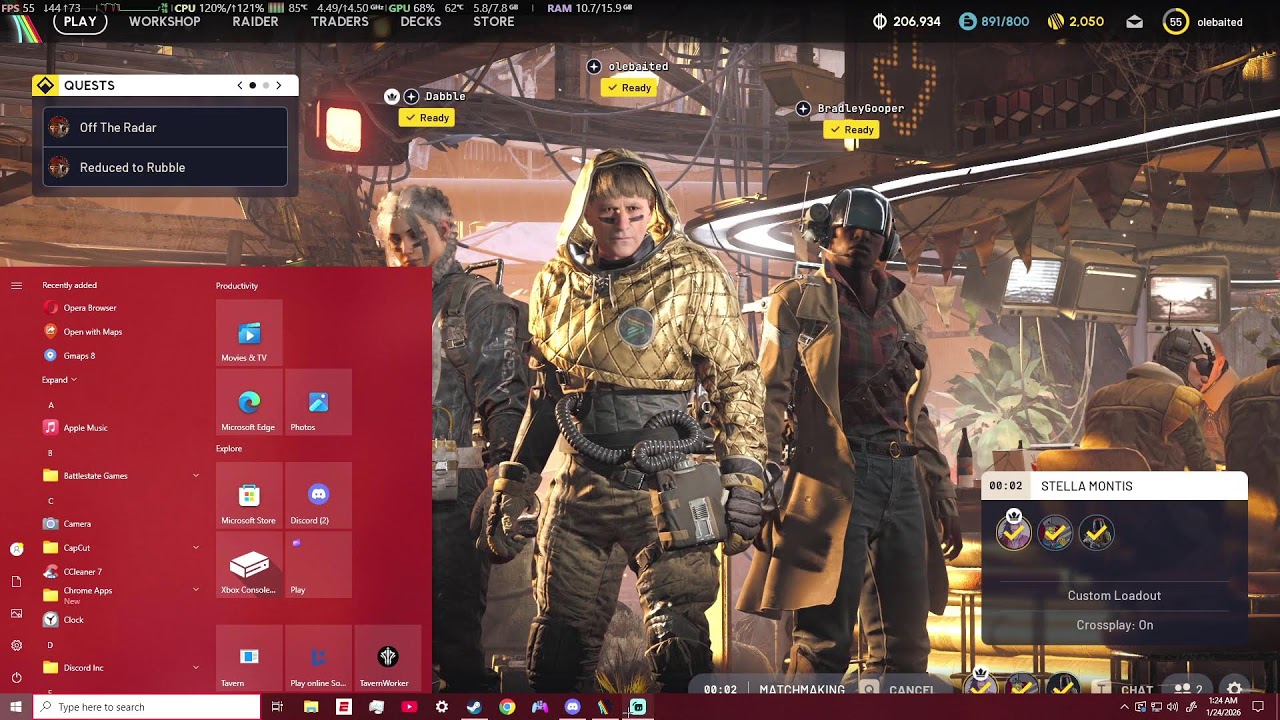Launch the TavernWorker tile
The height and width of the screenshot is (720, 1280).
387,658
